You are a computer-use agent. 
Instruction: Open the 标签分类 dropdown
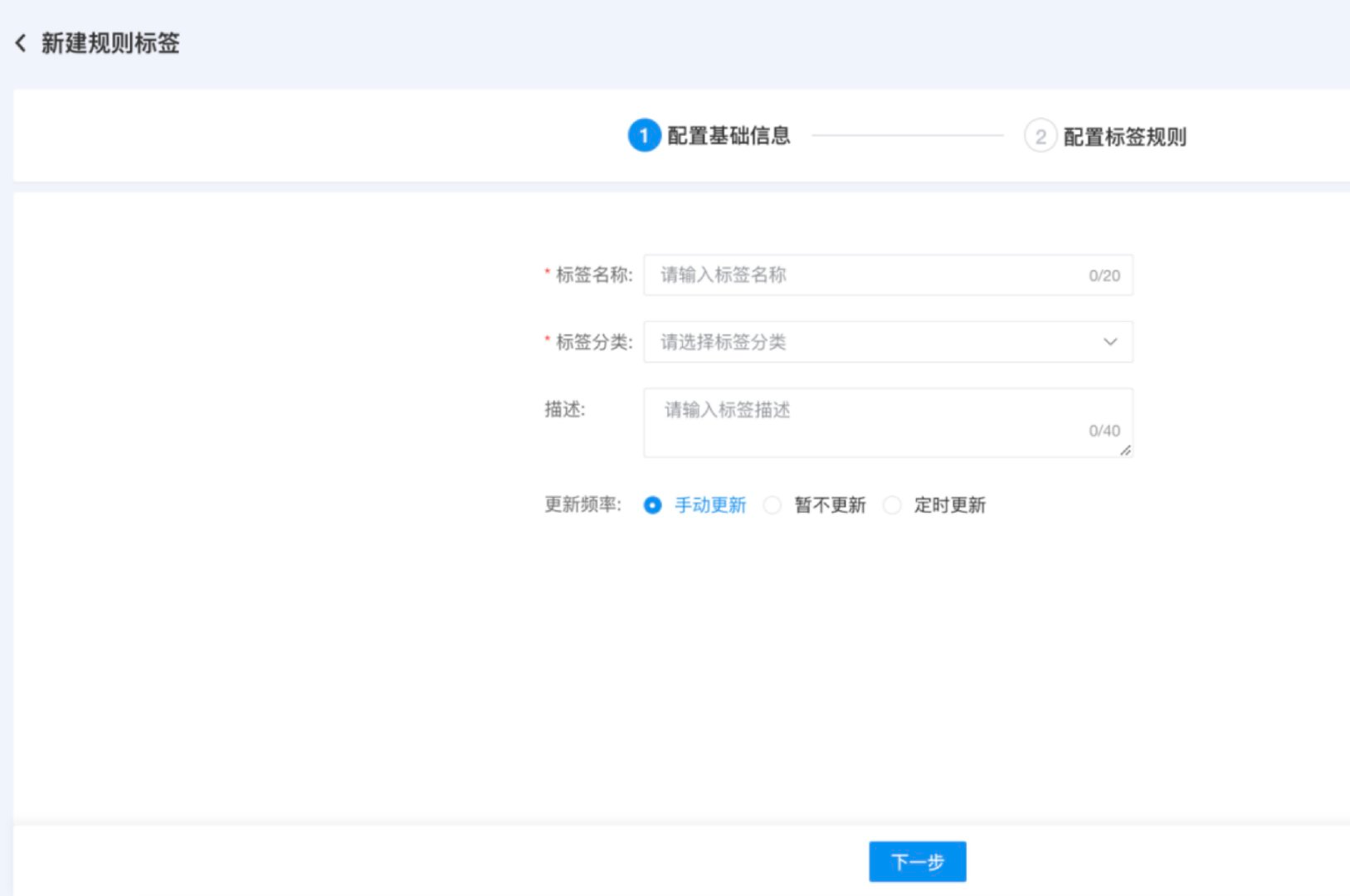(x=888, y=342)
